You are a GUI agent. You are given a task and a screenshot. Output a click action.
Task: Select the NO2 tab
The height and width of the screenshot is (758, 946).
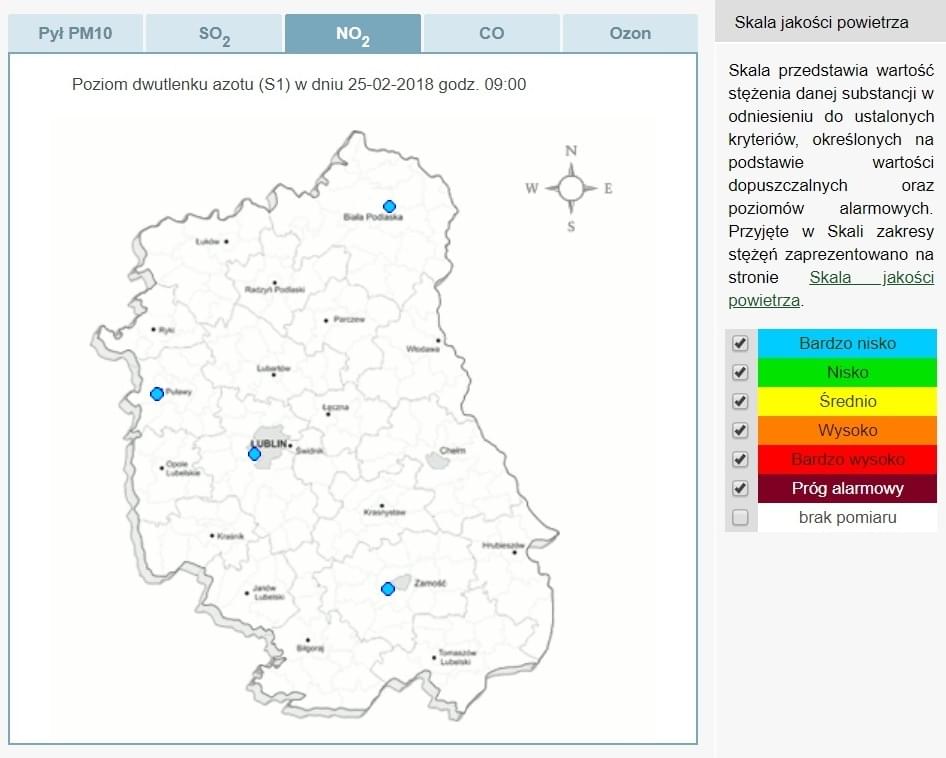[352, 33]
